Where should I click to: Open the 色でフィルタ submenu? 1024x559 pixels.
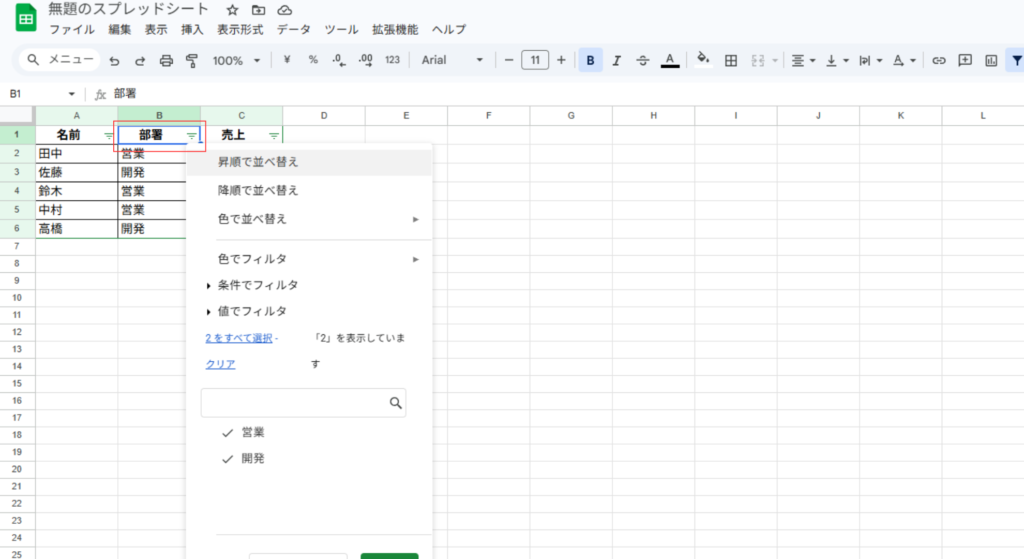point(309,259)
